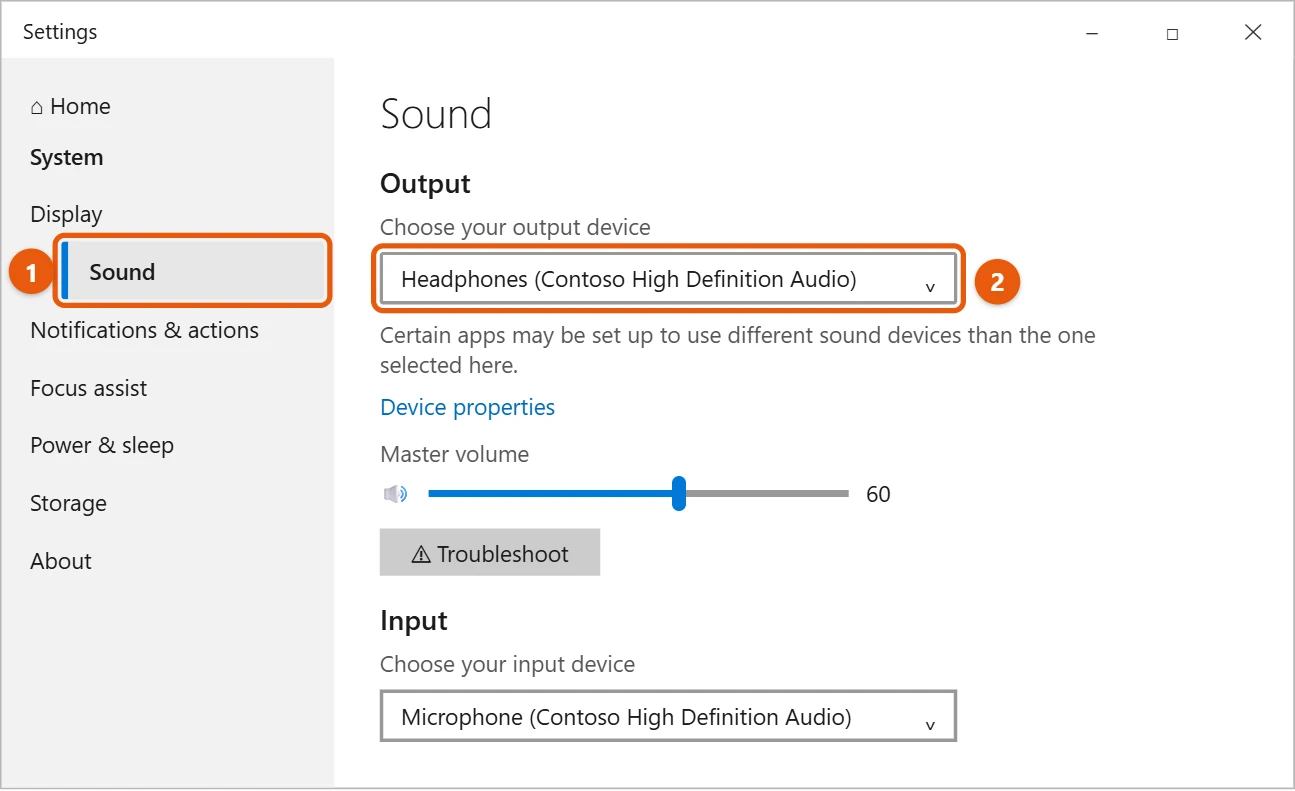
Task: Go to Home in the sidebar
Action: (x=70, y=106)
